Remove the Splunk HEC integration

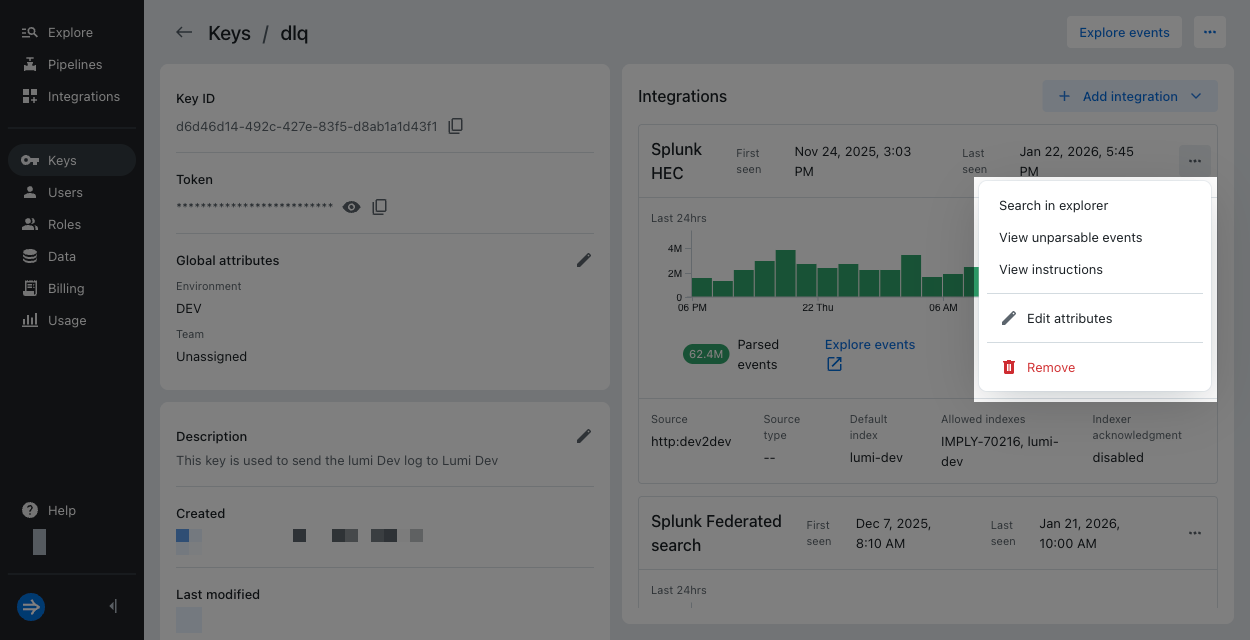click(x=1050, y=367)
